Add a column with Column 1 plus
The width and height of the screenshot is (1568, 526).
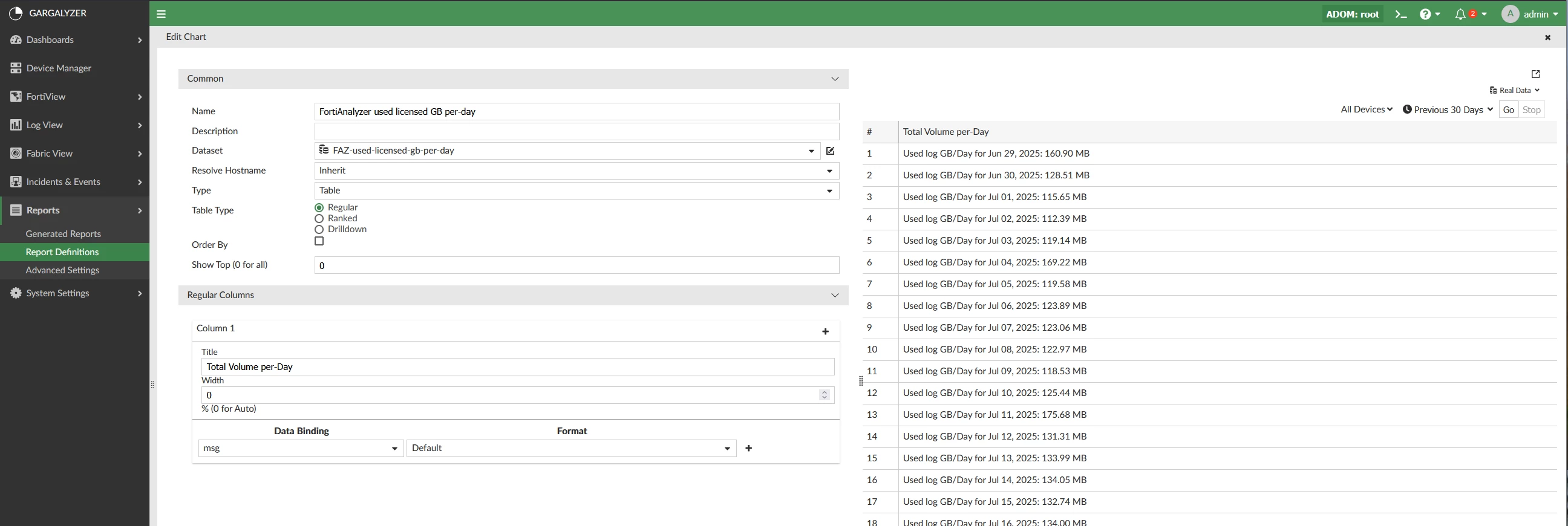[825, 331]
